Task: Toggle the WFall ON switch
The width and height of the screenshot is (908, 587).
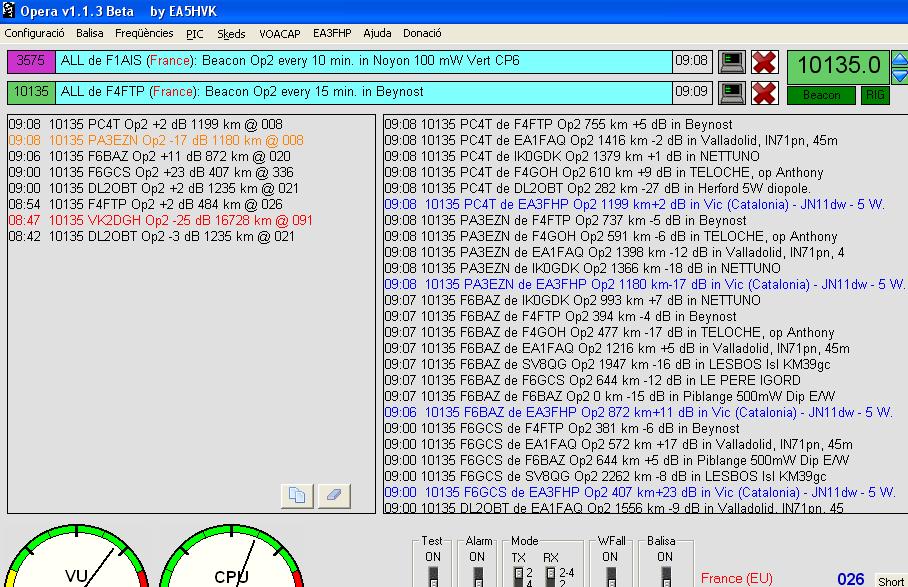Action: 611,576
